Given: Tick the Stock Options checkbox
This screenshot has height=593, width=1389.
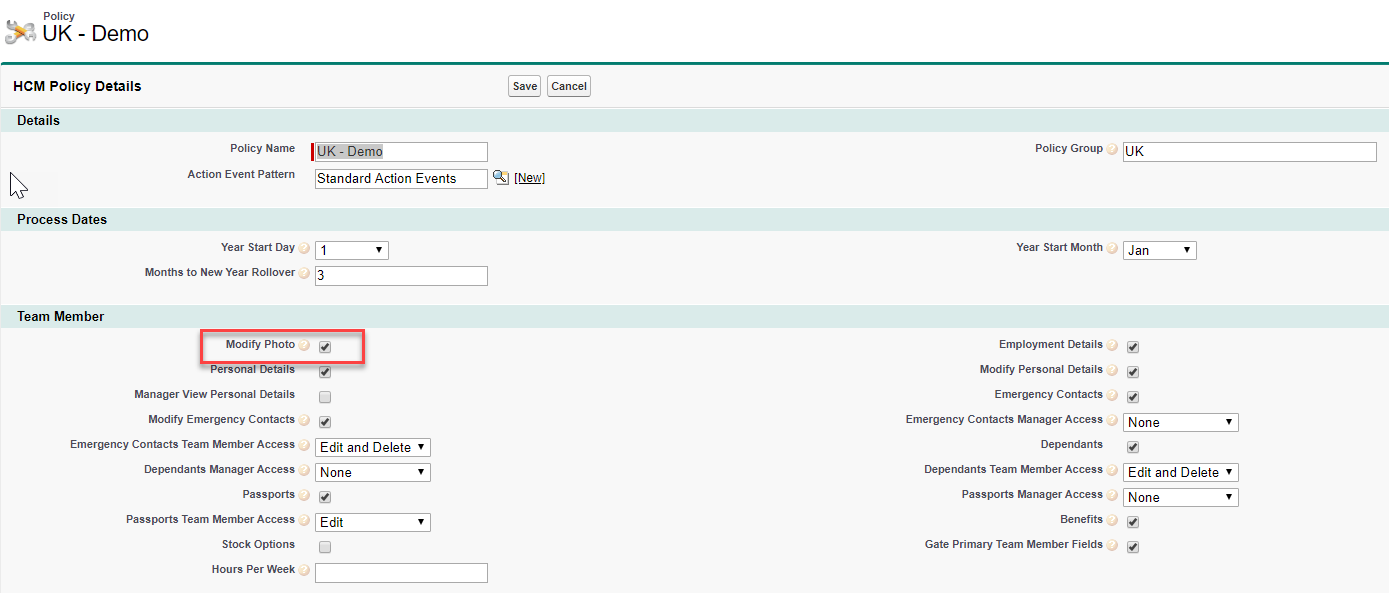Looking at the screenshot, I should (x=325, y=547).
